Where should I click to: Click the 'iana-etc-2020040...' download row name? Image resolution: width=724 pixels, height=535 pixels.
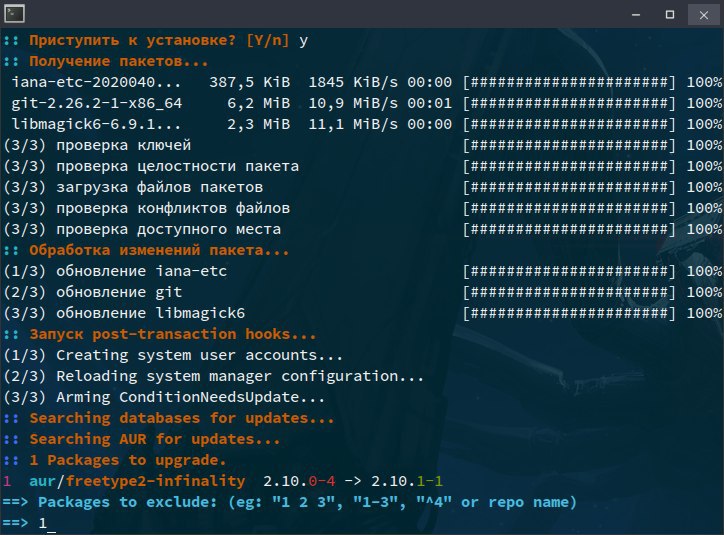(x=96, y=82)
